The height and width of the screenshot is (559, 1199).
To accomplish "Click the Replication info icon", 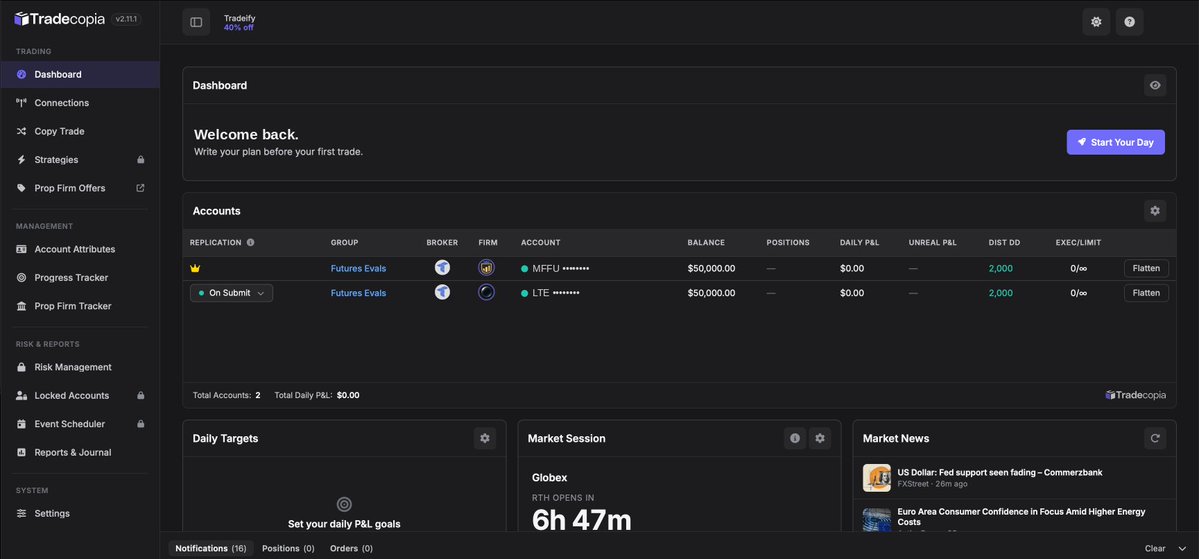I will (250, 242).
